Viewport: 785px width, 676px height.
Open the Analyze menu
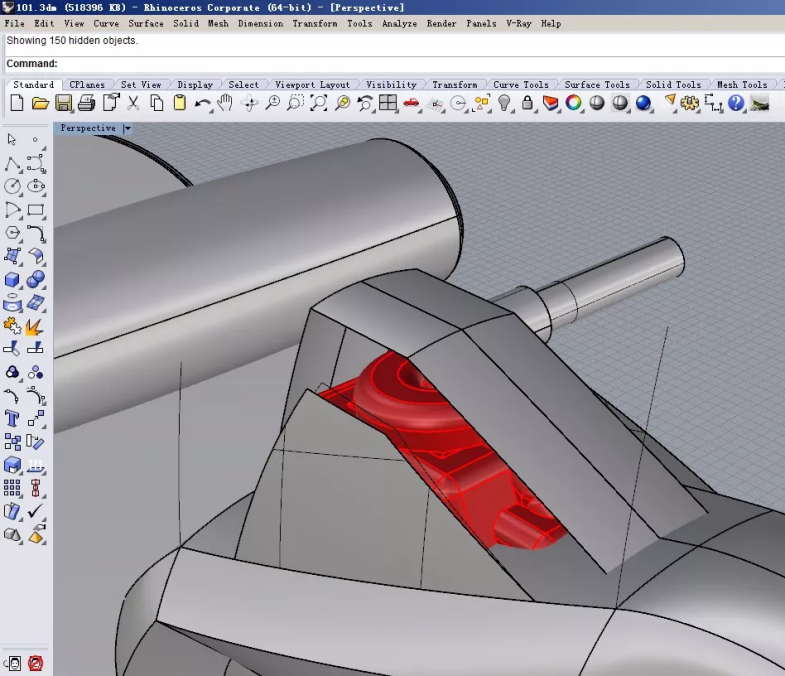(399, 23)
